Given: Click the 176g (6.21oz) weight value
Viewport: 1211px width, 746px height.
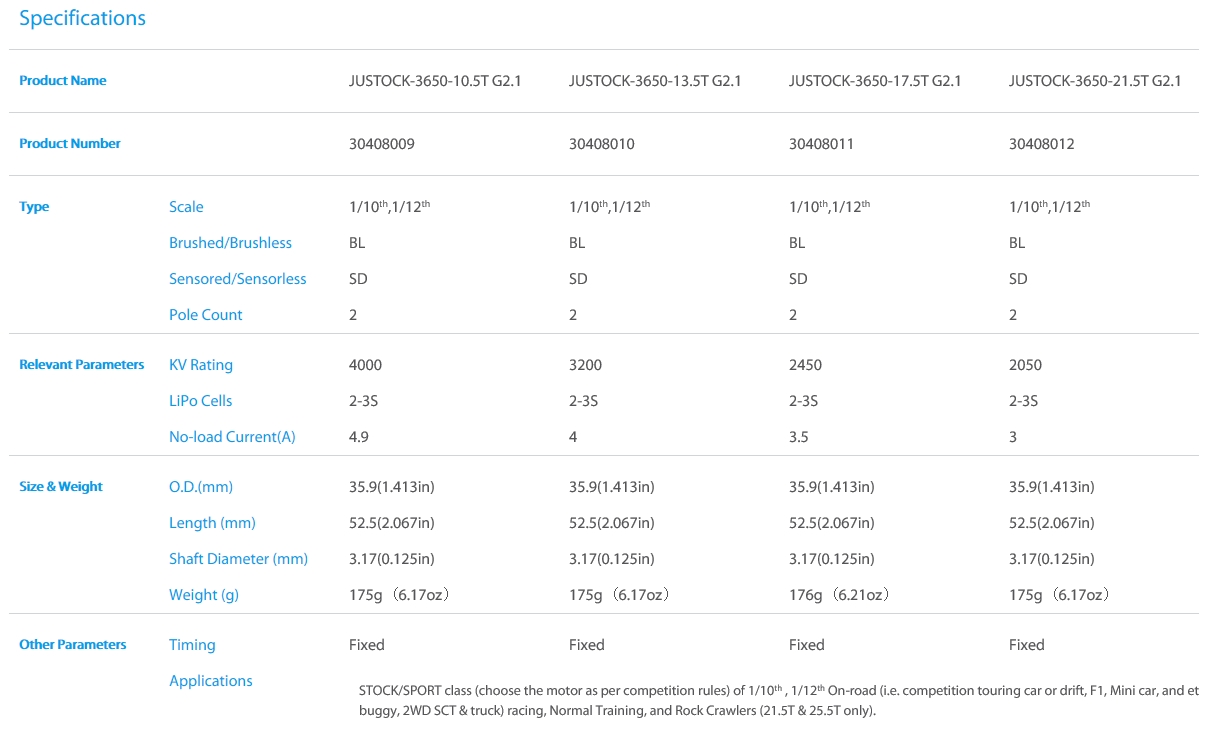Looking at the screenshot, I should pyautogui.click(x=838, y=595).
